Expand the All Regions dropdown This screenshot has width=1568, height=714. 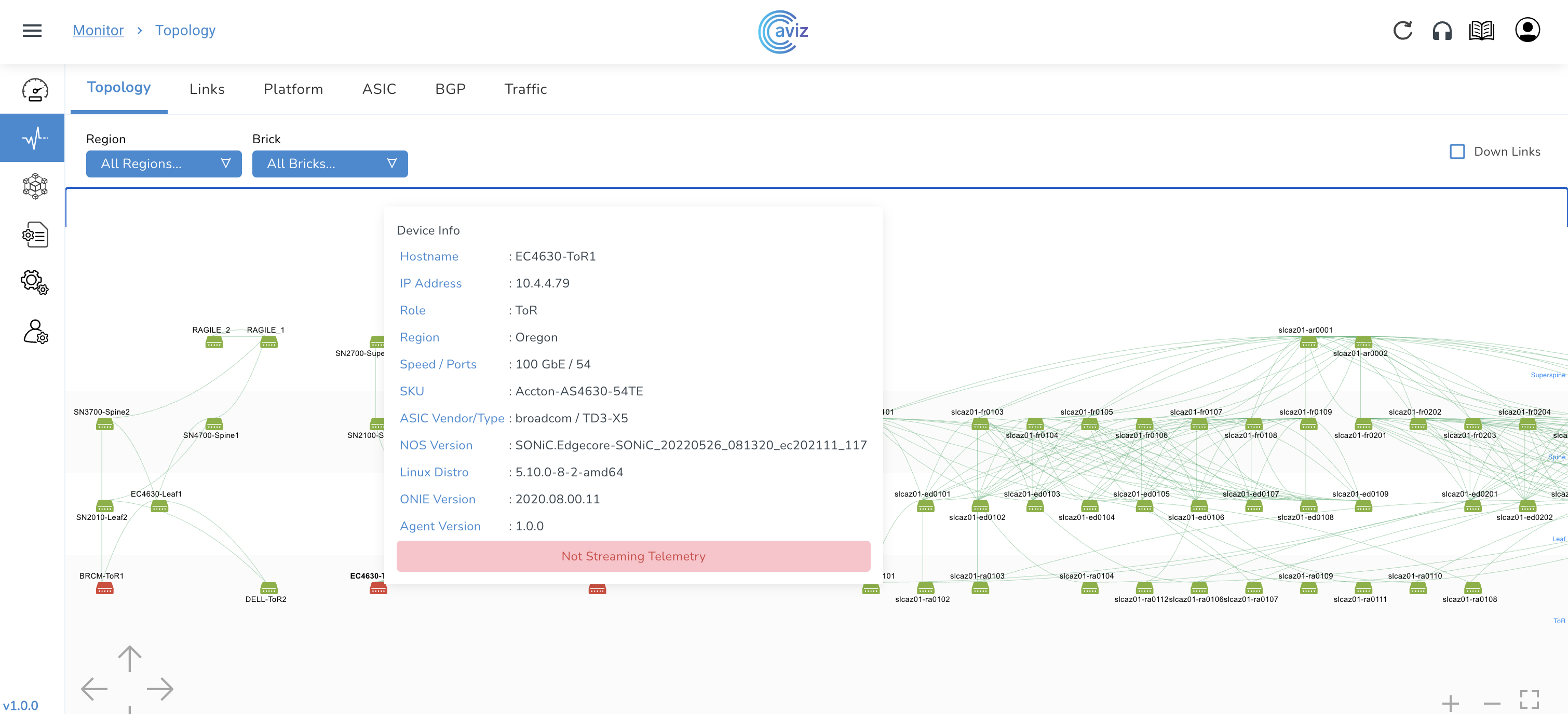pos(164,163)
